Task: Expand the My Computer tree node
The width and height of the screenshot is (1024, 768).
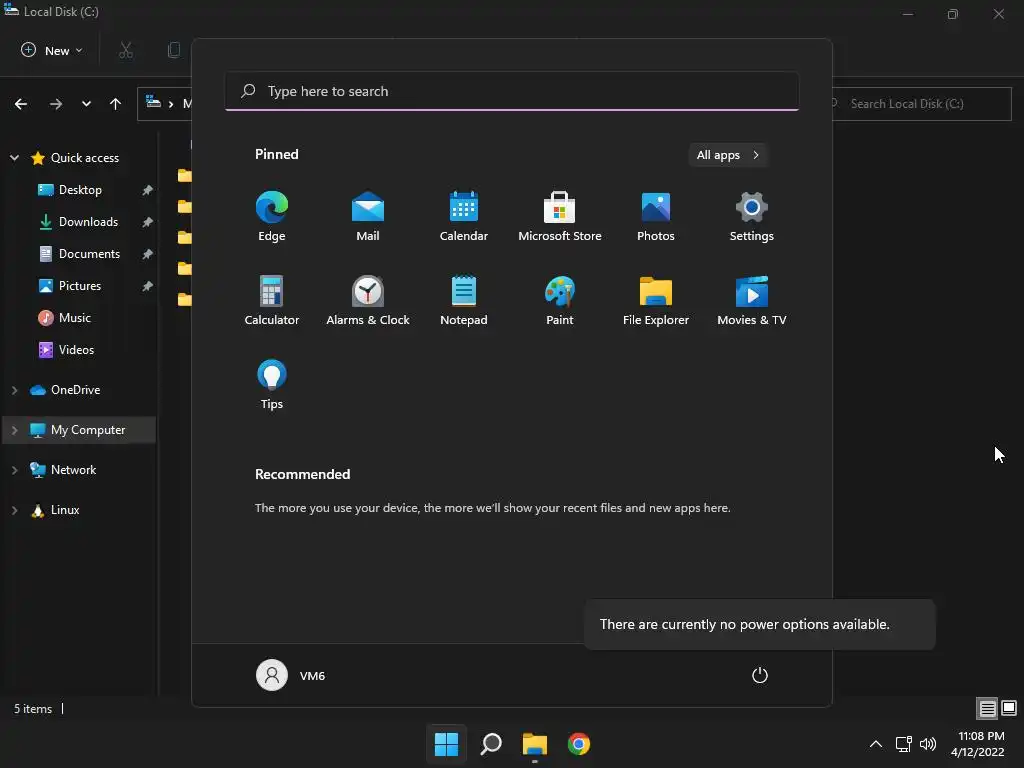Action: pos(14,430)
